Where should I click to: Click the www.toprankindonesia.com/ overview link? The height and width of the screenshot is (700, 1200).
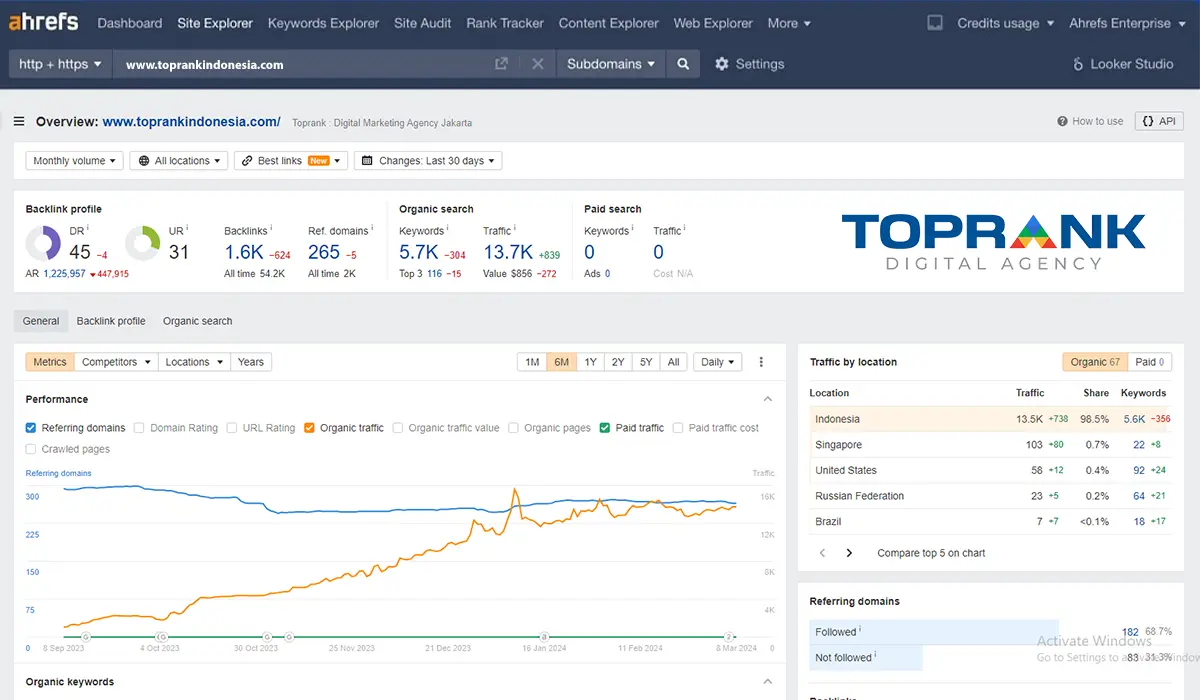pos(192,122)
